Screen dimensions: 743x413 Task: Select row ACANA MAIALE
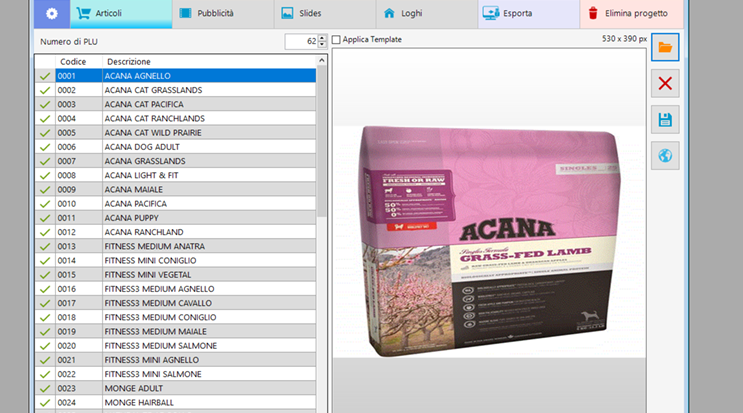(x=175, y=189)
